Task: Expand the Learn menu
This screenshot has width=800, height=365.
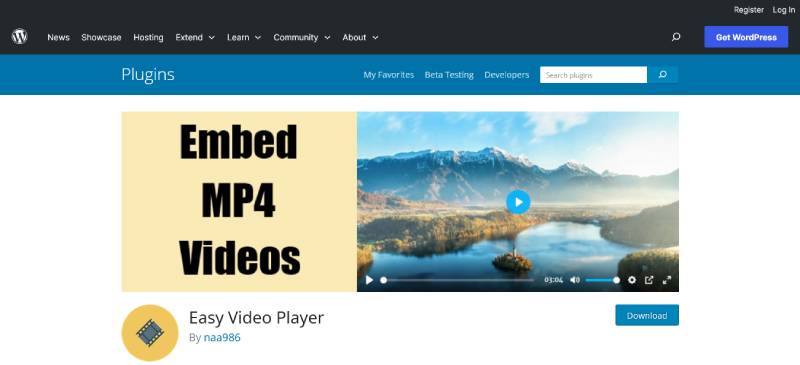Action: coord(244,37)
